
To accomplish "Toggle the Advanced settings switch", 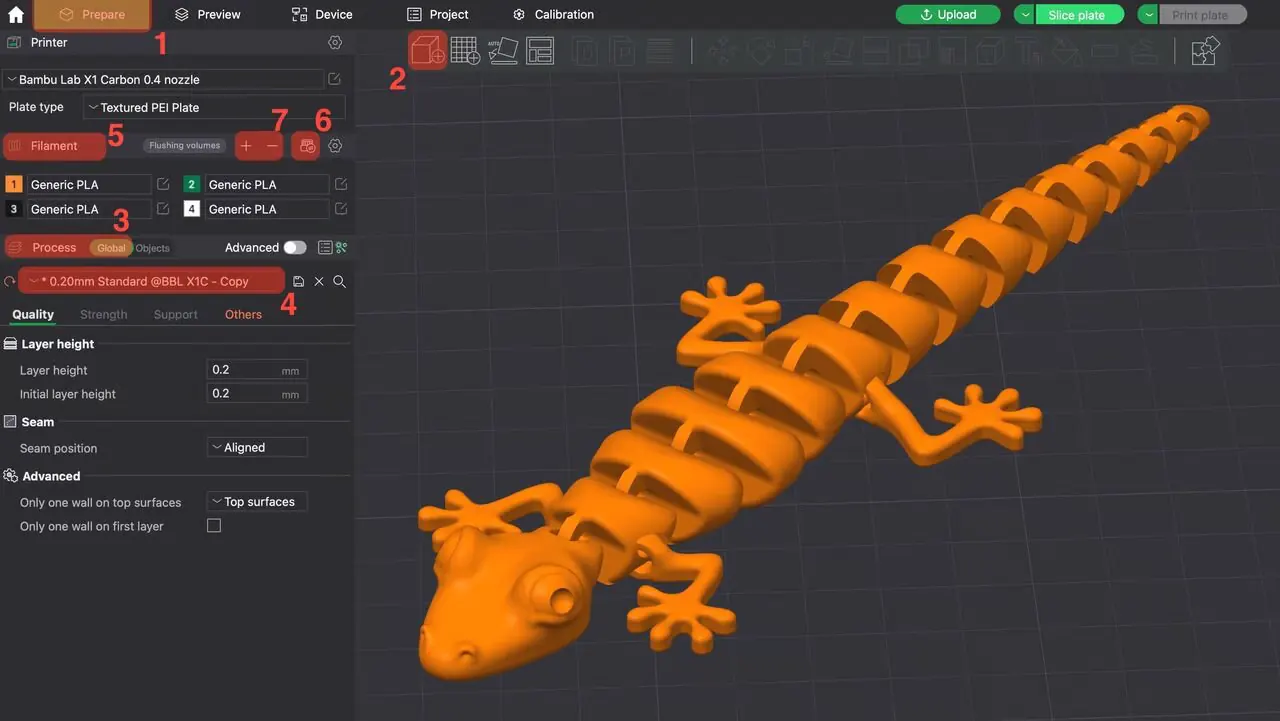I will click(294, 247).
